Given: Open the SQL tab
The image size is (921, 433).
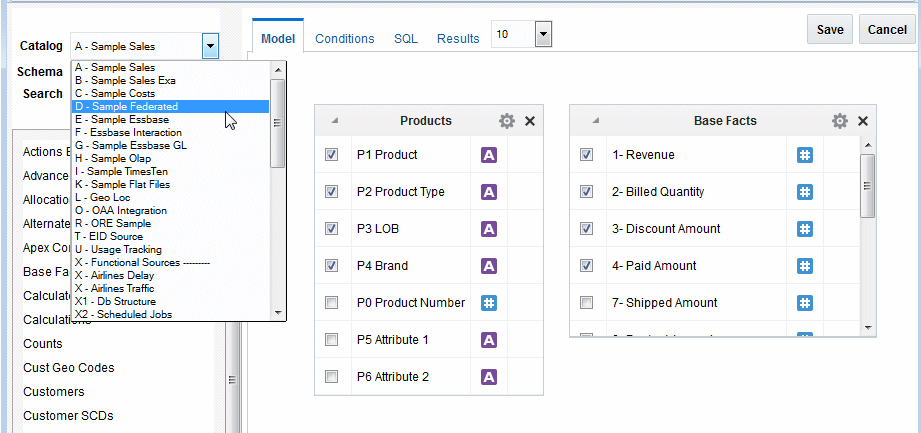Looking at the screenshot, I should click(x=405, y=39).
